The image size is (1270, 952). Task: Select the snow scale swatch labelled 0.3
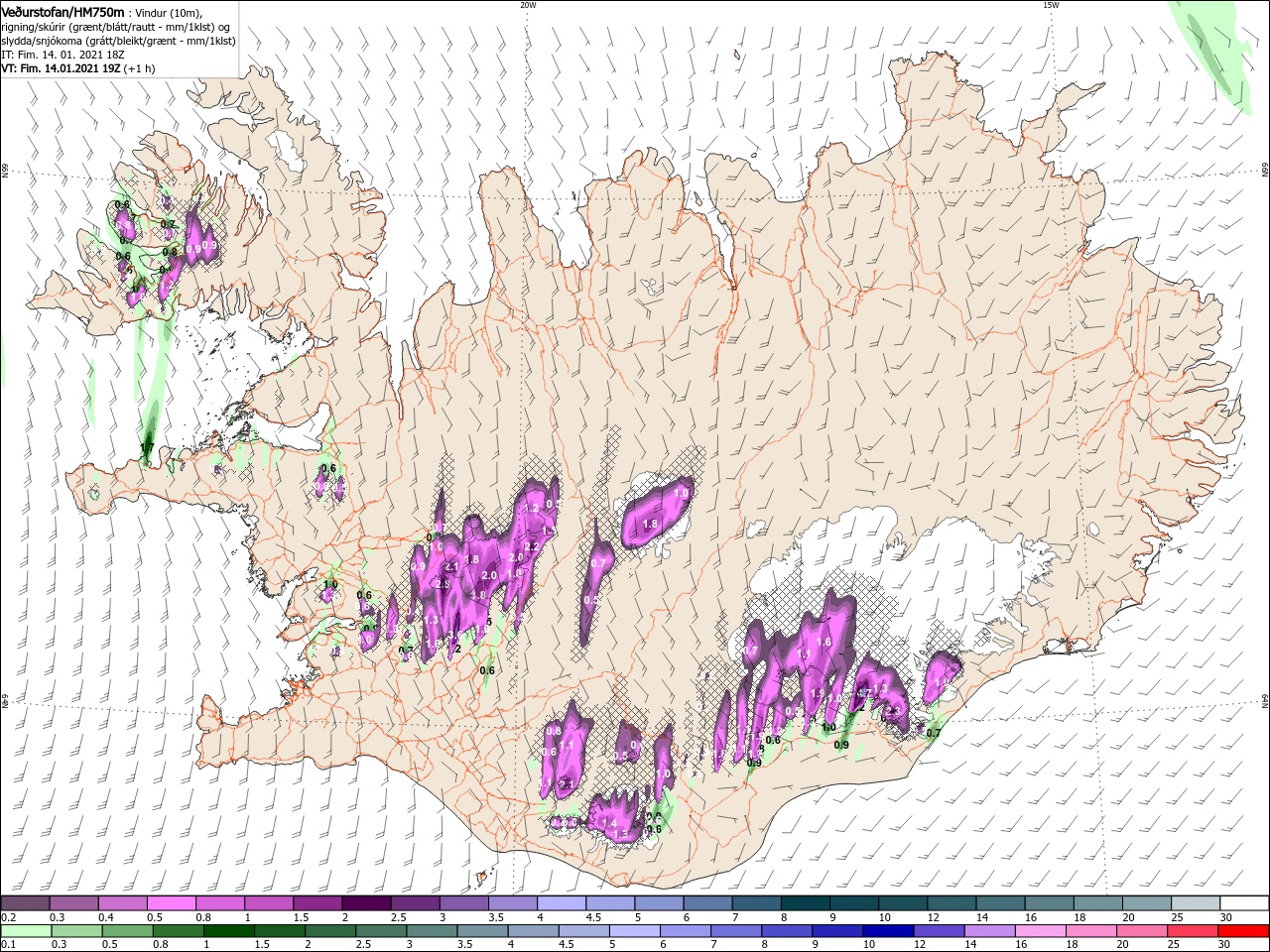coord(73,903)
